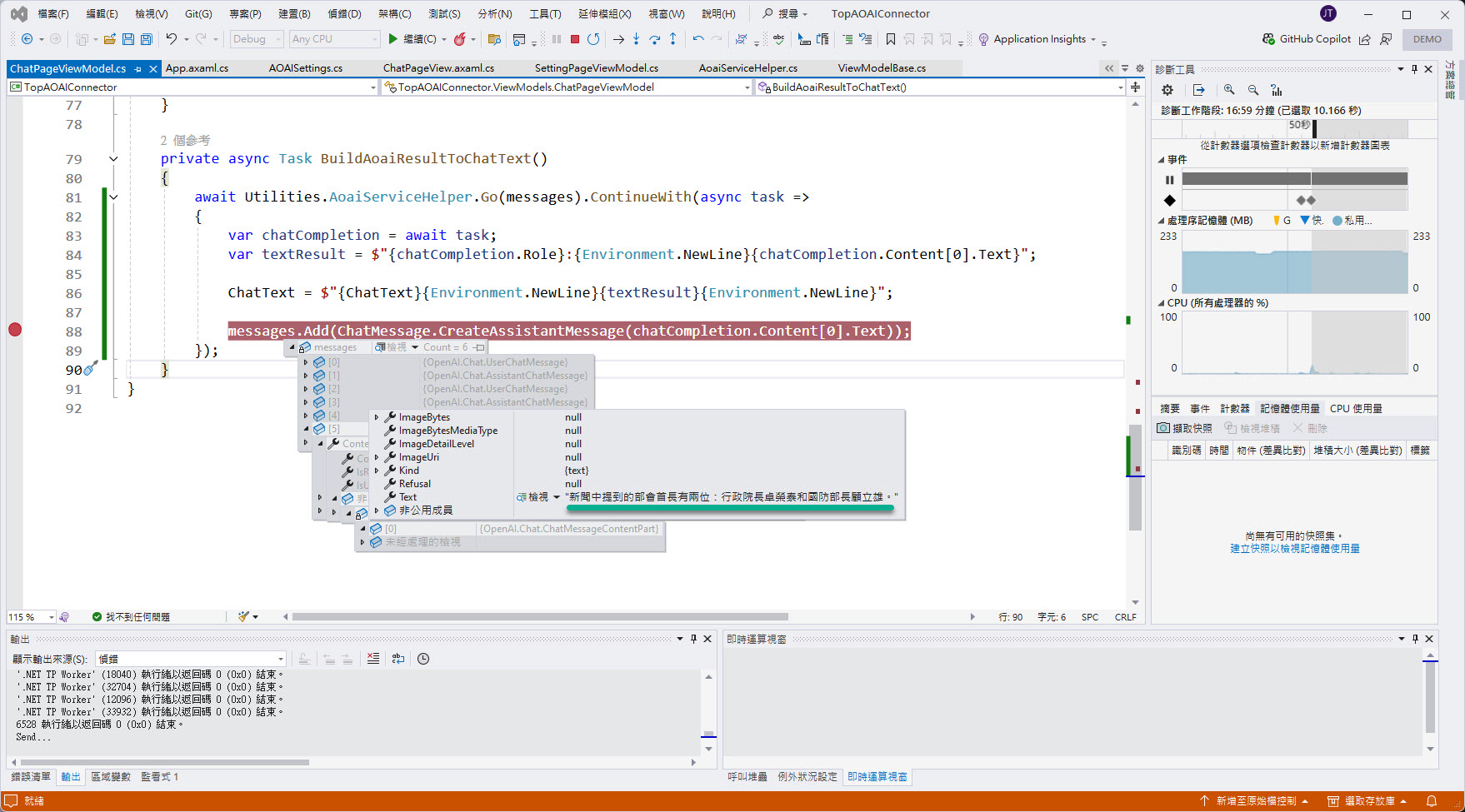Pause debugging with the Break All icon
This screenshot has width=1465, height=812.
(x=557, y=39)
